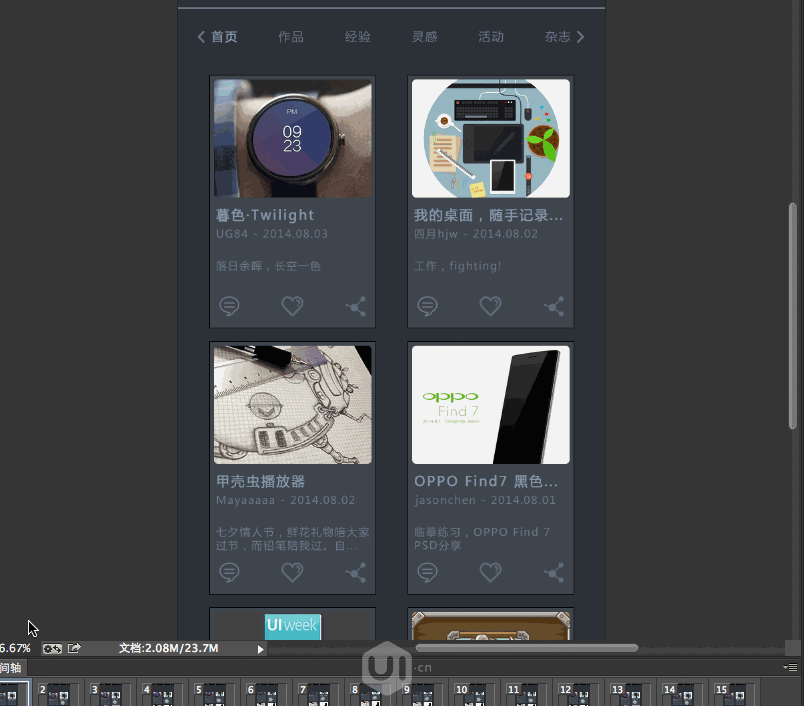The height and width of the screenshot is (706, 804).
Task: Click the back chevron left of 首页
Action: coord(201,36)
